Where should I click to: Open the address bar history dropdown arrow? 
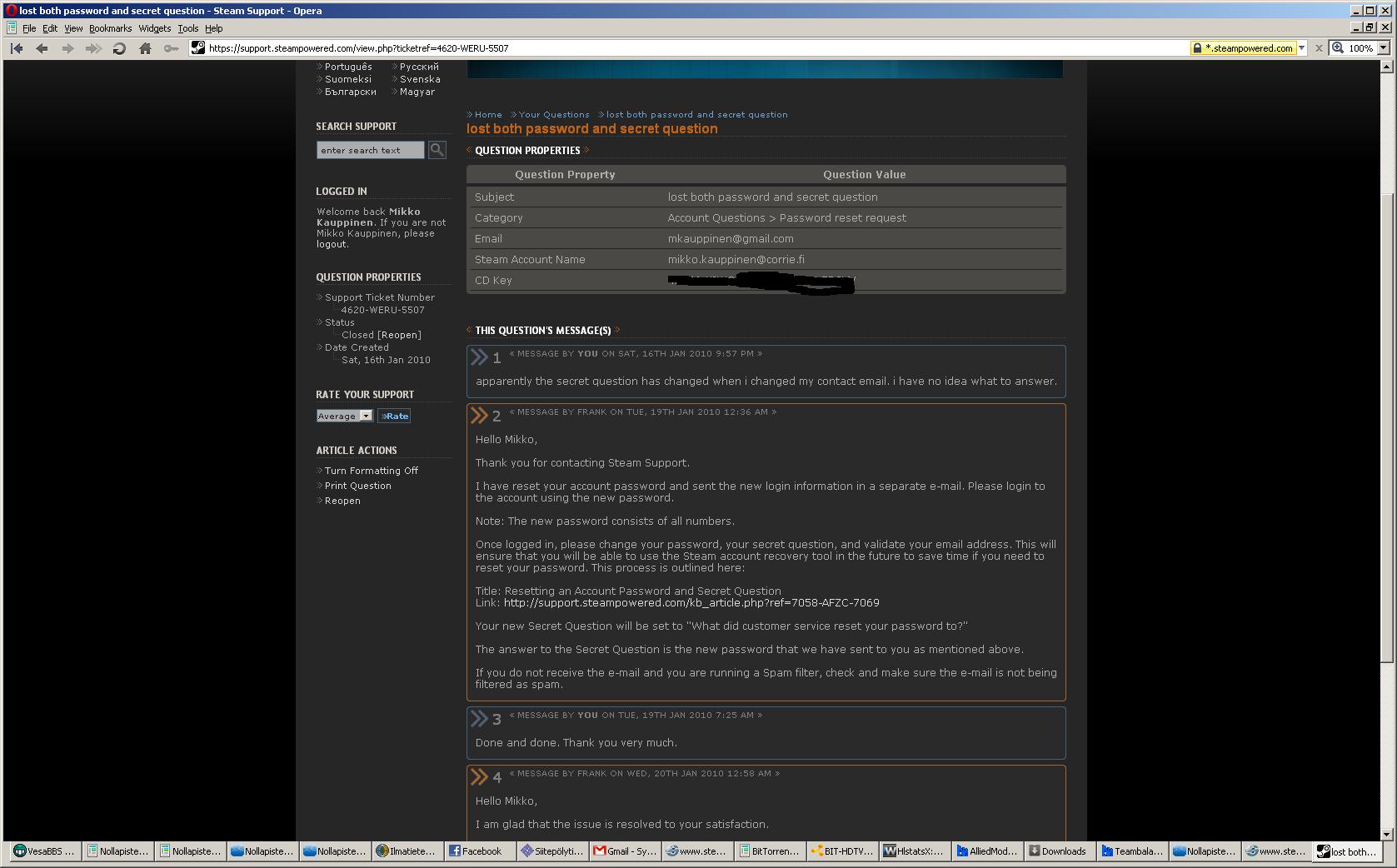1302,48
